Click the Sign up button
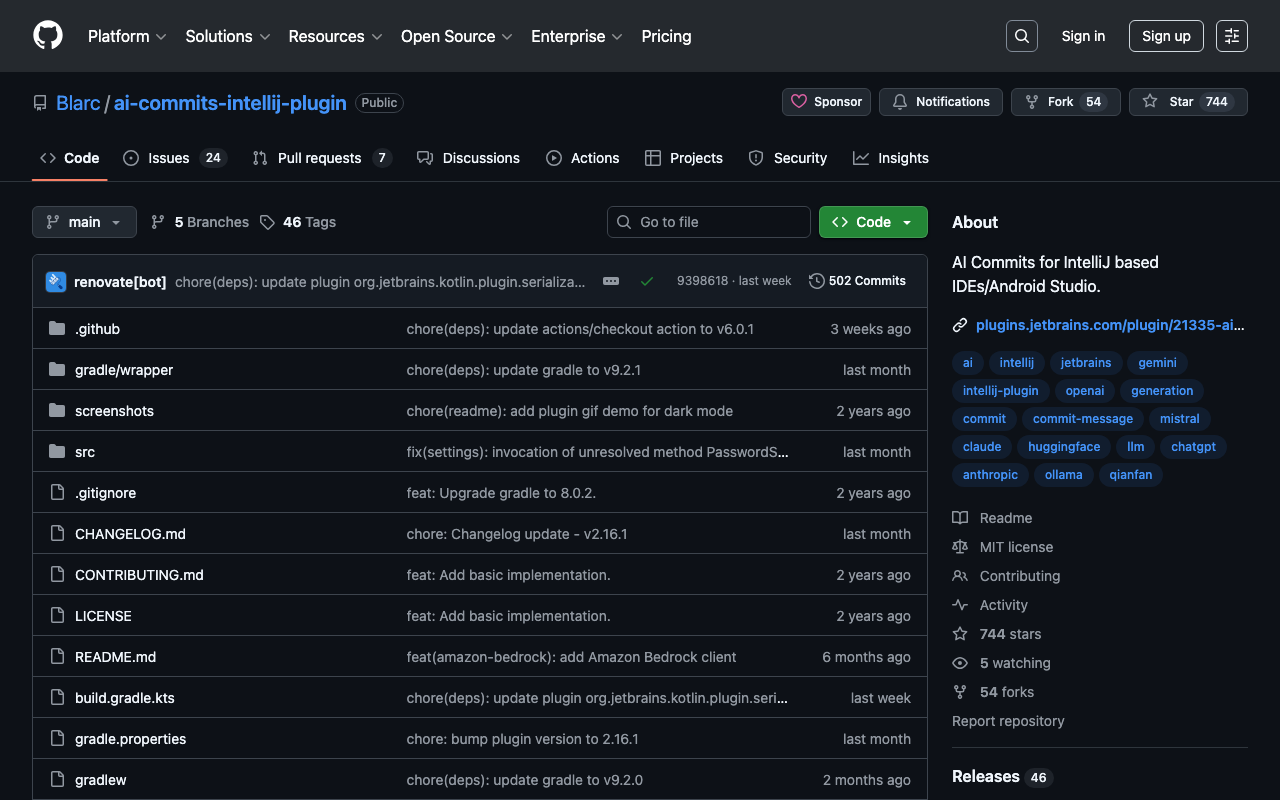1280x800 pixels. [1166, 36]
